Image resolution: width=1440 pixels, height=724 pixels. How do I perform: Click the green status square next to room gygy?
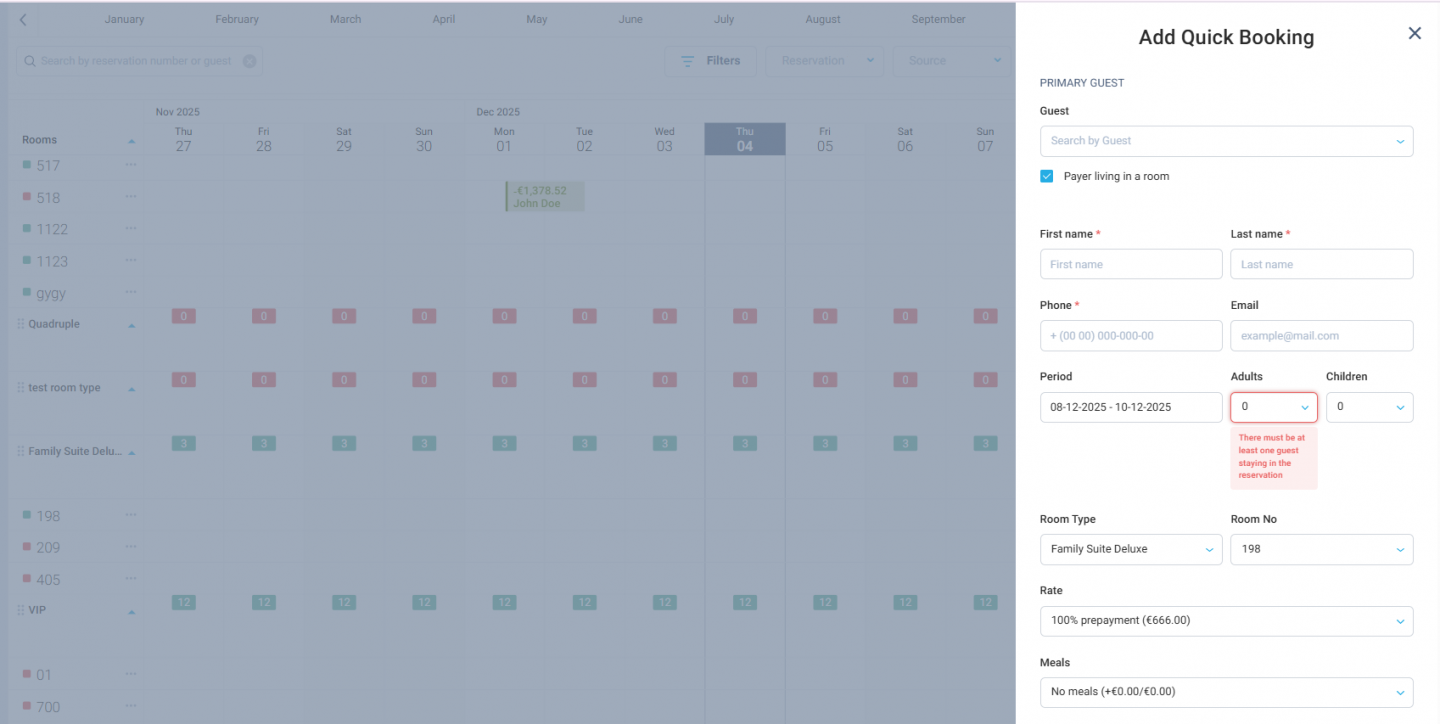point(27,292)
